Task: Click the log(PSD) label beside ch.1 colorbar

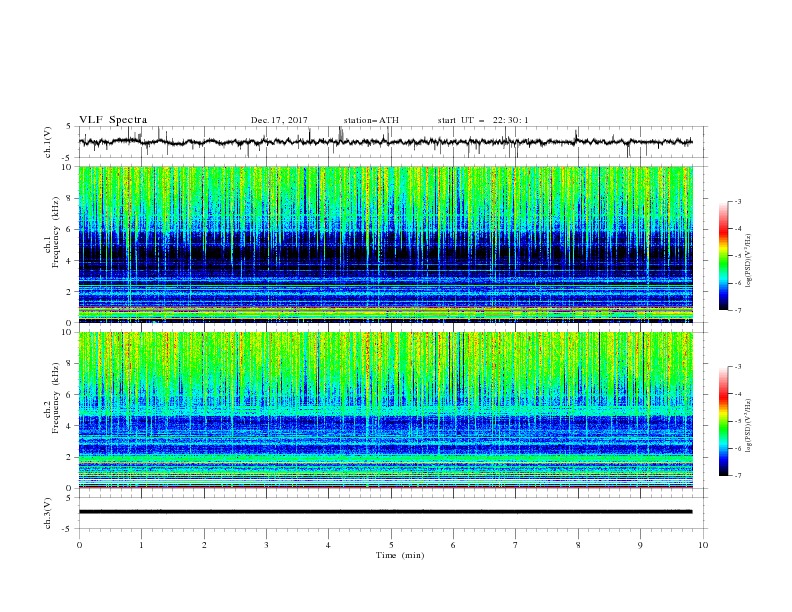Action: [748, 261]
